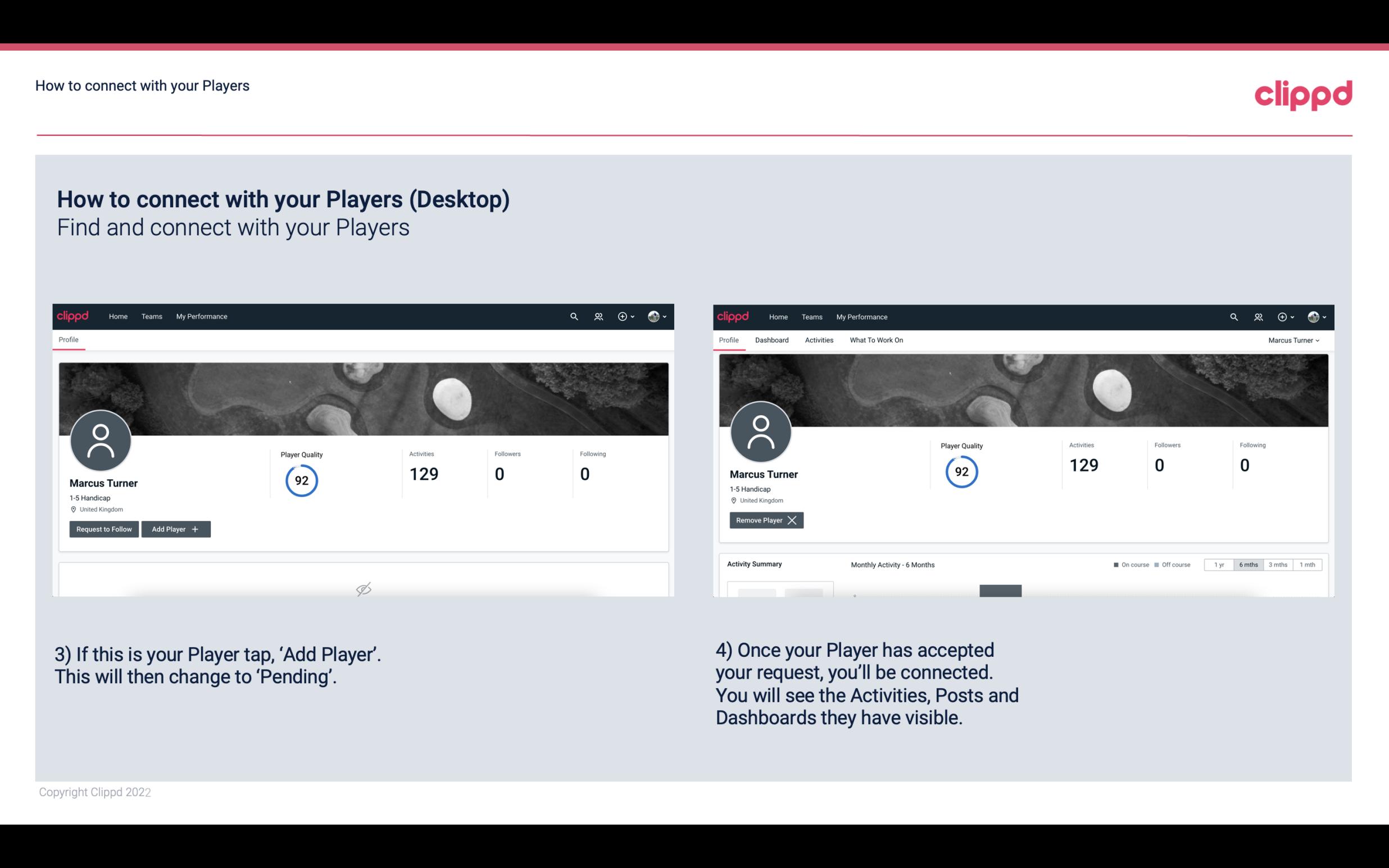Switch to the 'Dashboard' tab in right panel

point(772,340)
